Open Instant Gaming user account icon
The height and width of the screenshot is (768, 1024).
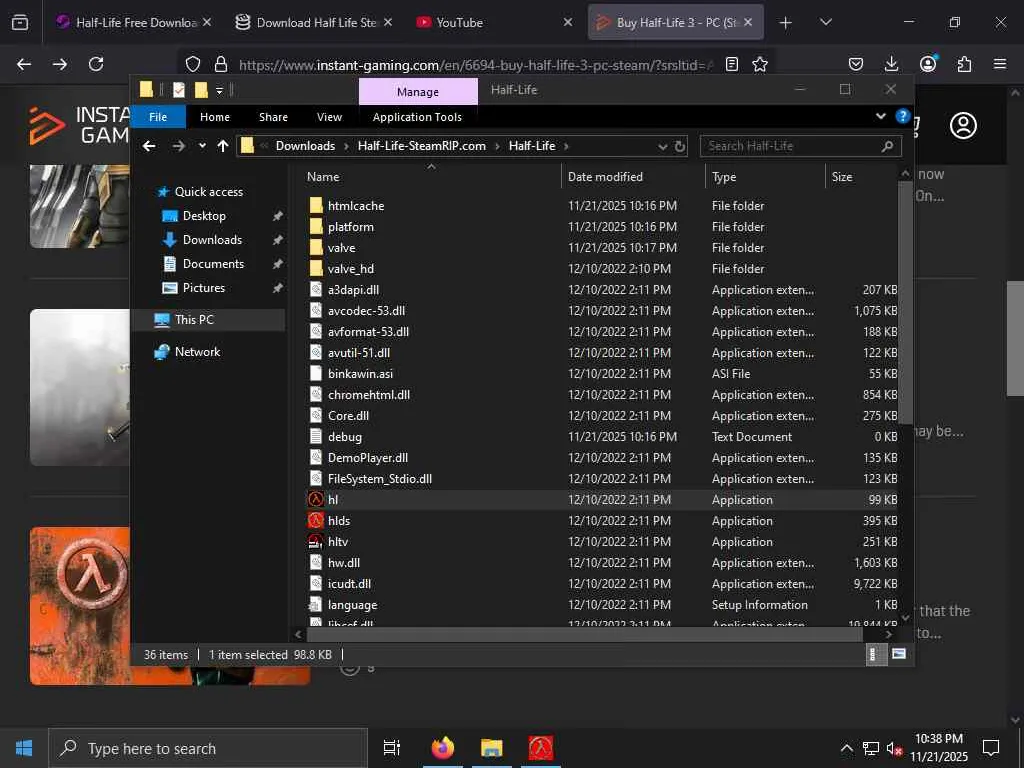tap(963, 125)
